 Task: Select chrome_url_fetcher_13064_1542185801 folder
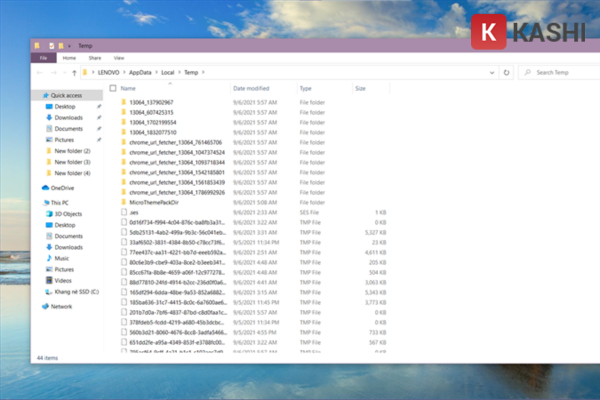[x=177, y=172]
